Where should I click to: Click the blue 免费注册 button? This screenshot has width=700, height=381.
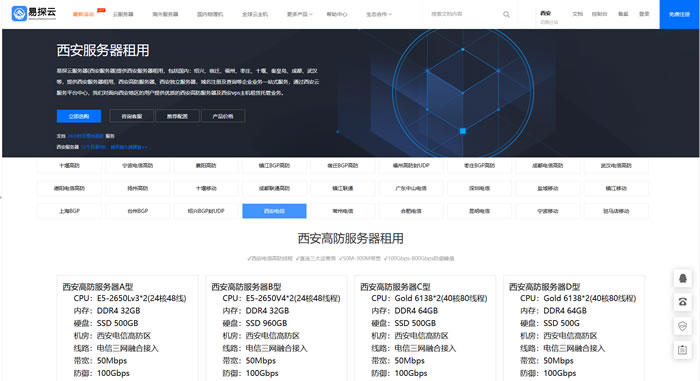pos(679,14)
